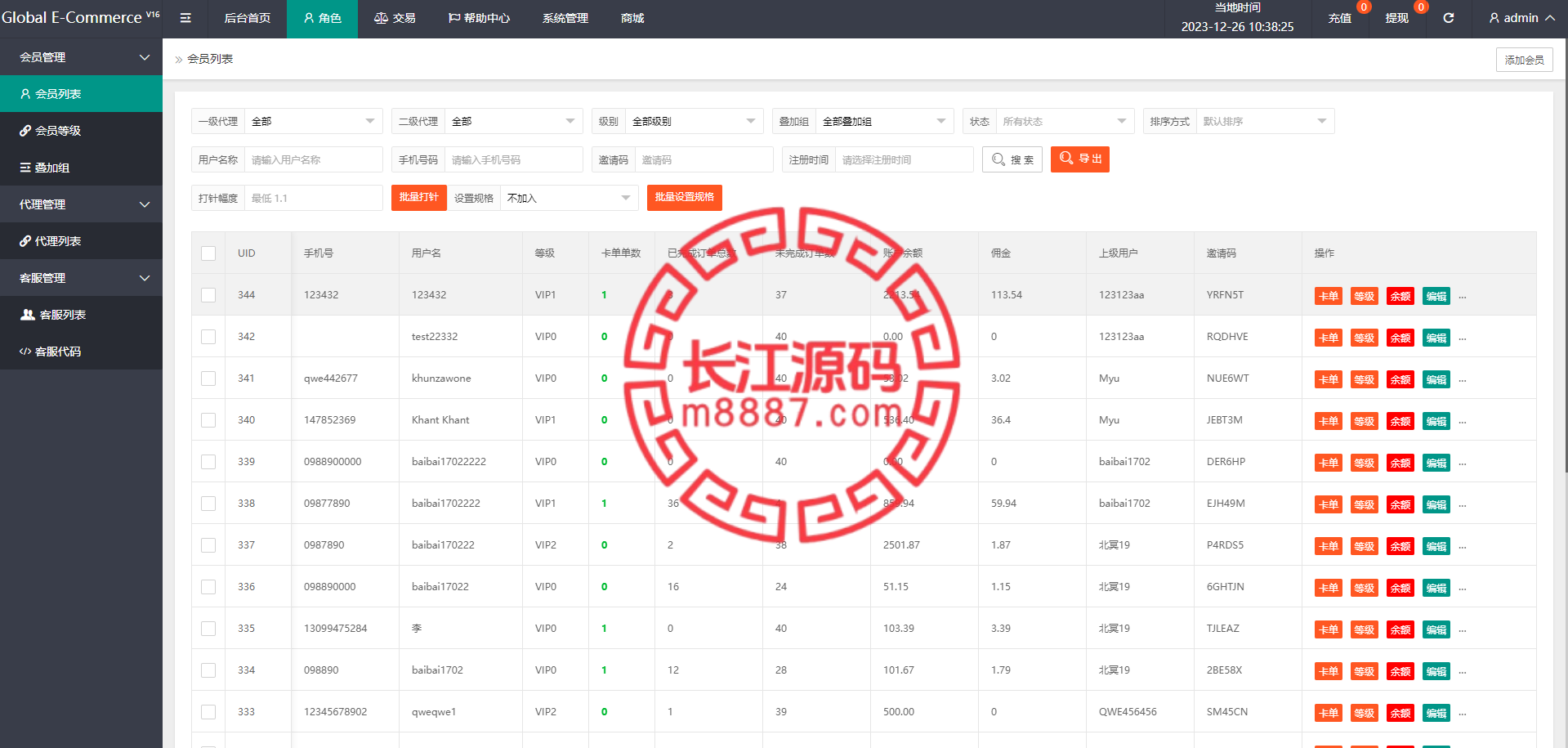Image resolution: width=1568 pixels, height=748 pixels.
Task: Check the row checkbox for UID 342
Action: tap(208, 337)
